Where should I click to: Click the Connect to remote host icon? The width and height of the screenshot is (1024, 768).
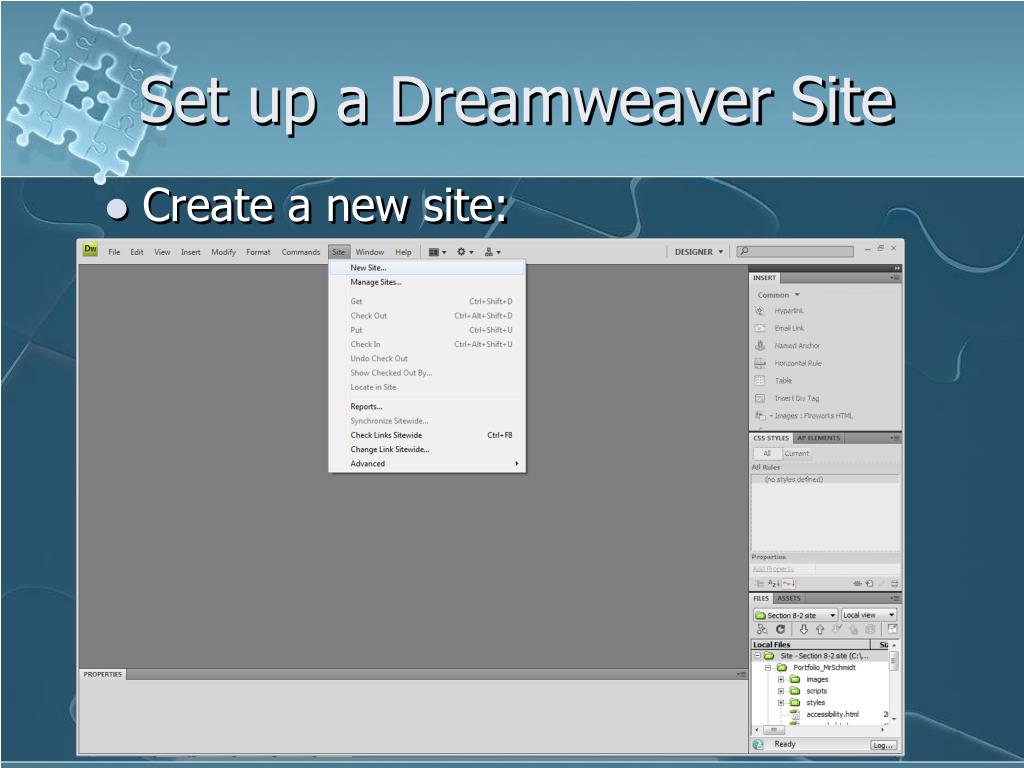pos(761,630)
